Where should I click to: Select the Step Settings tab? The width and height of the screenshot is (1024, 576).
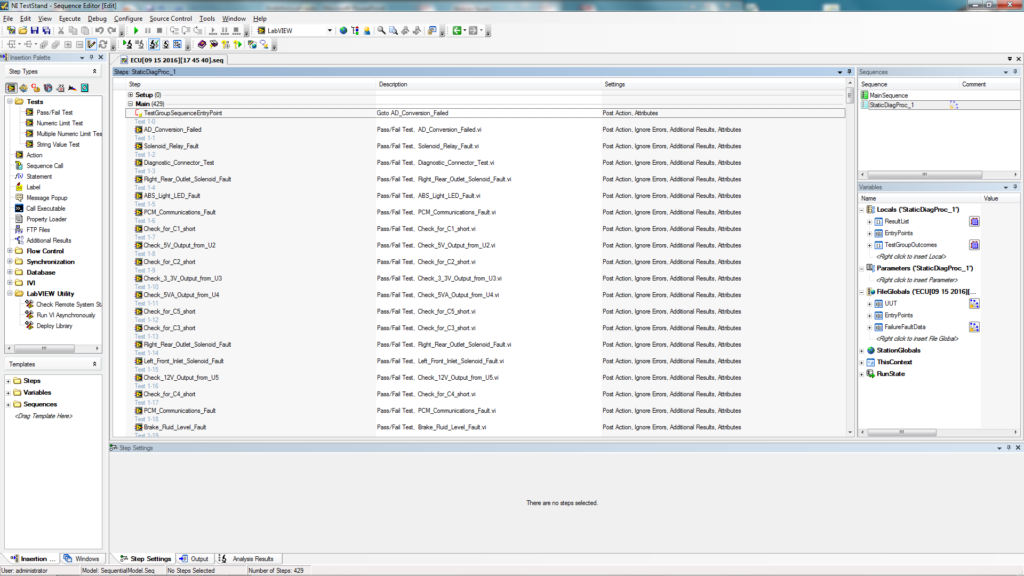(146, 559)
